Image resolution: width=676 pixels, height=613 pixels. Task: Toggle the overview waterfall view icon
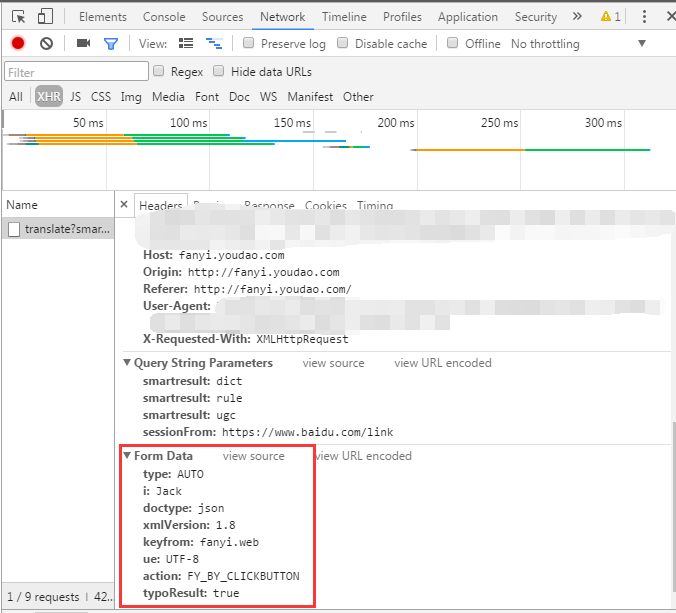[214, 44]
